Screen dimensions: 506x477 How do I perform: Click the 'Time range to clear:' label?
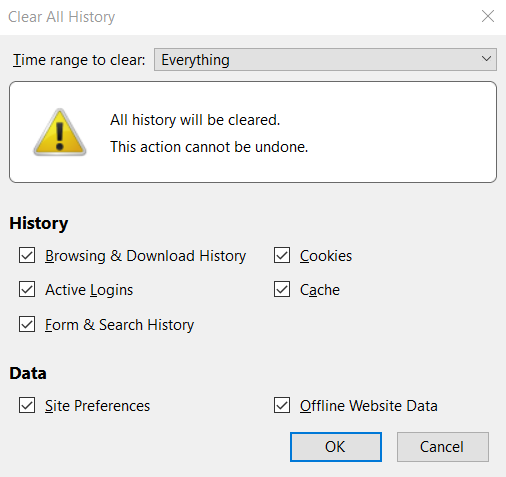click(79, 60)
